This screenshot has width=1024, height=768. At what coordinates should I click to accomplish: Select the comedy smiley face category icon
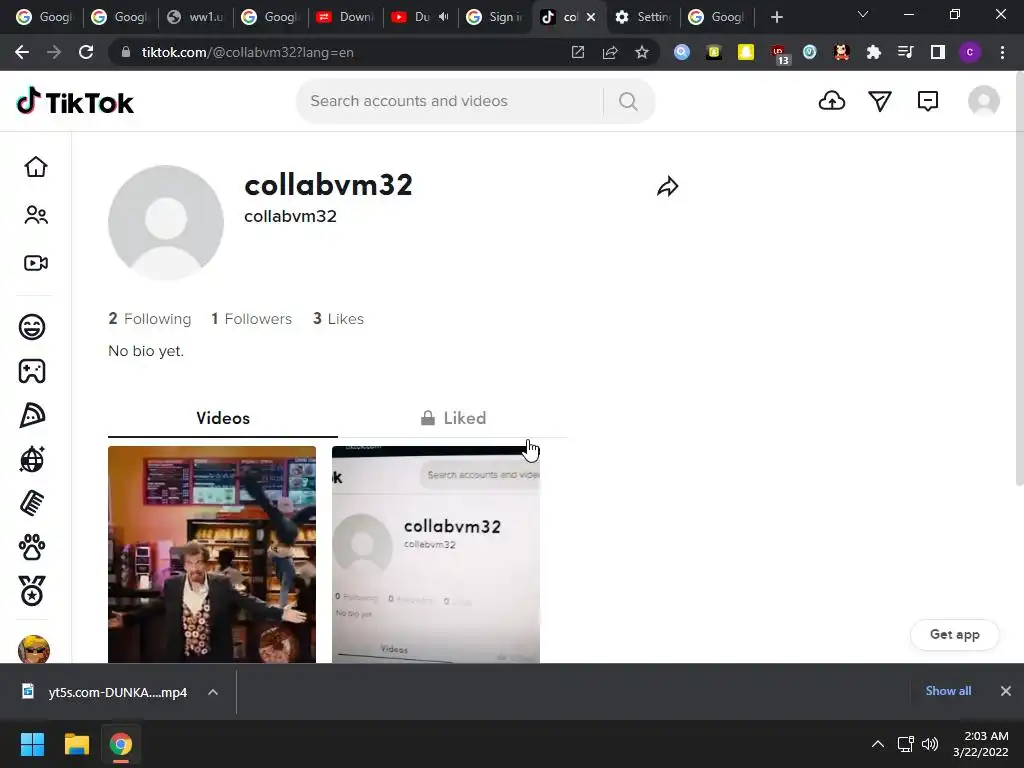[32, 327]
